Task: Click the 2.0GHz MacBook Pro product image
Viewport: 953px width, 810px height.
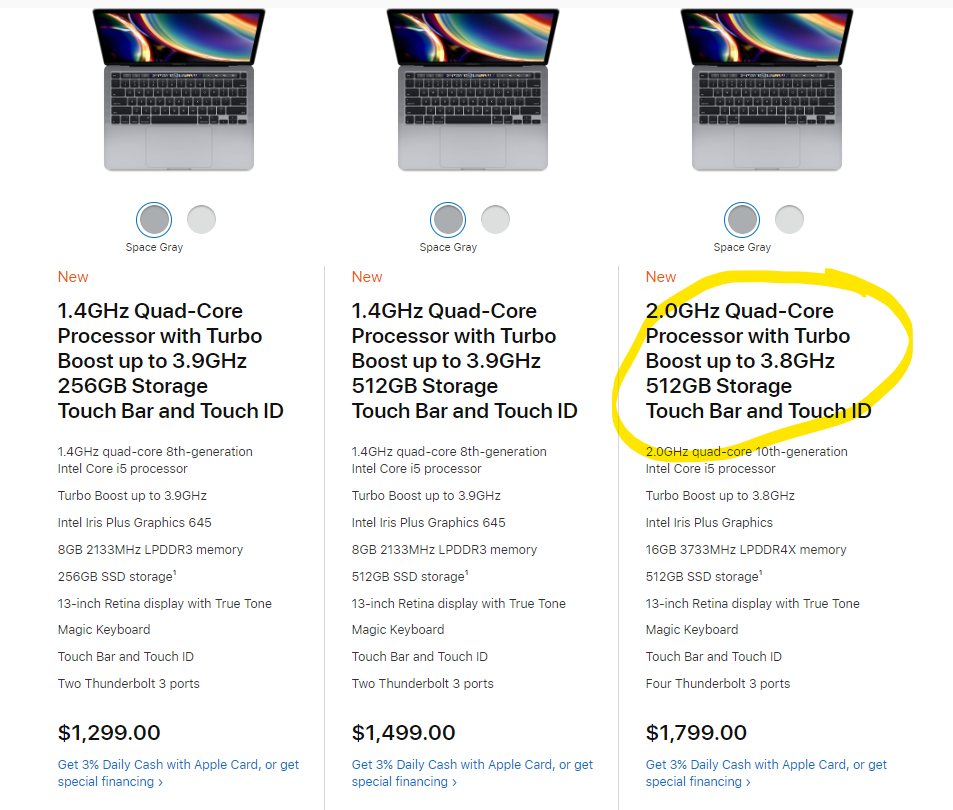Action: point(767,89)
